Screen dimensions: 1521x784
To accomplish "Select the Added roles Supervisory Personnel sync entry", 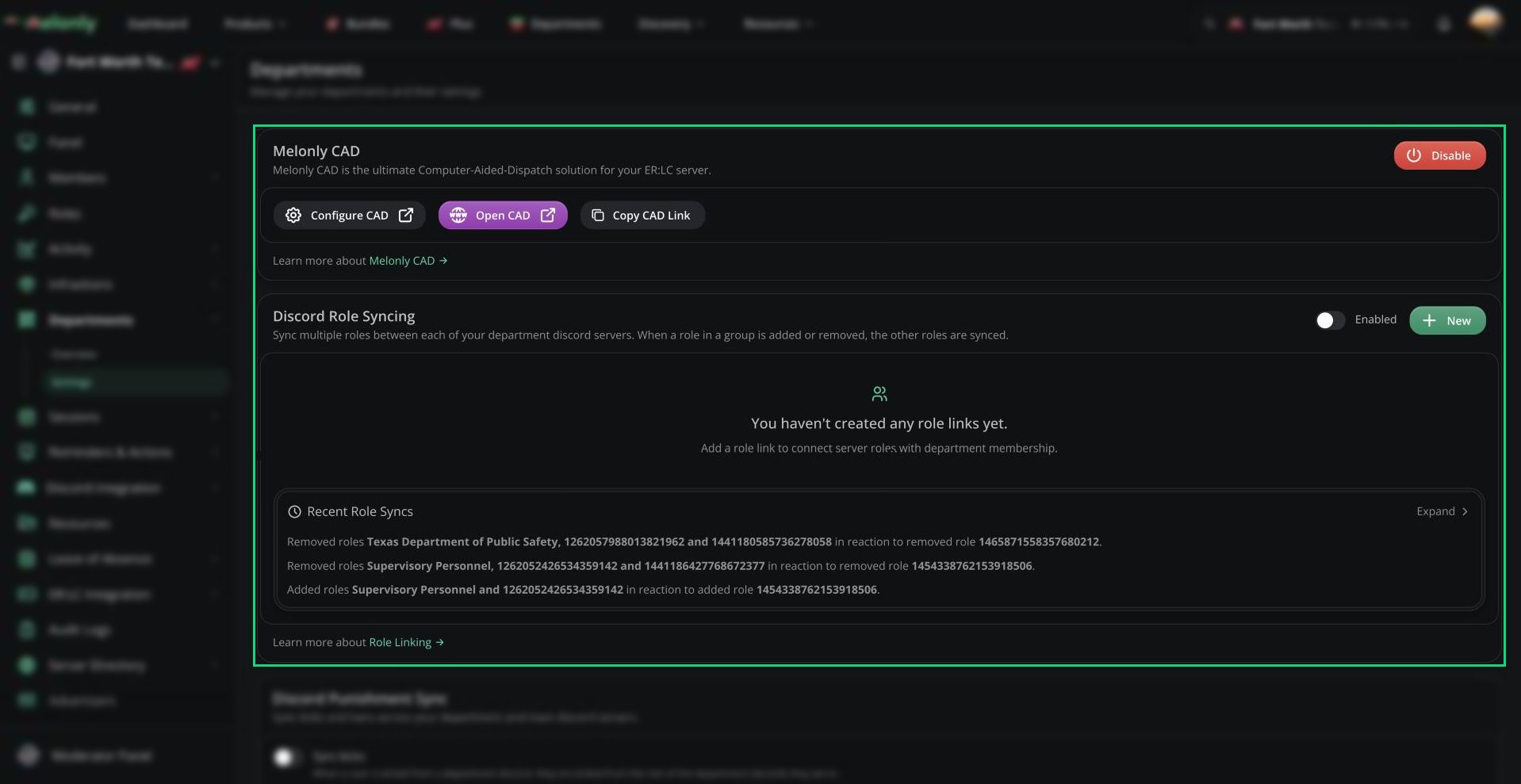I will 583,590.
